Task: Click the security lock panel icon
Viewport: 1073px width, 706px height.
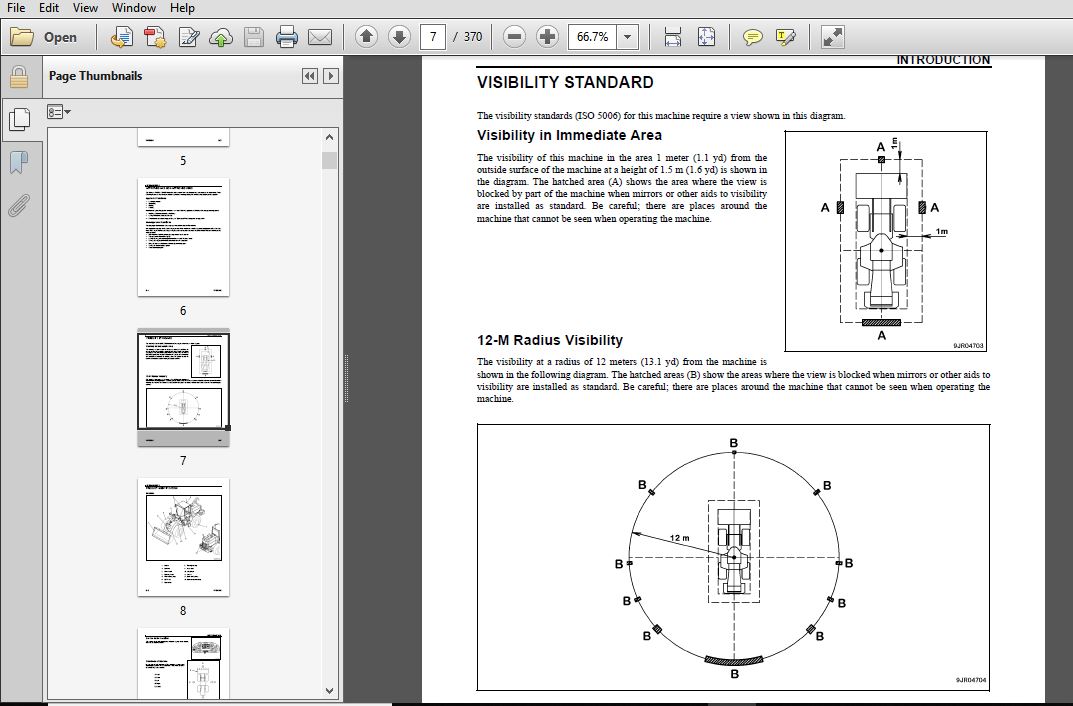Action: point(18,76)
